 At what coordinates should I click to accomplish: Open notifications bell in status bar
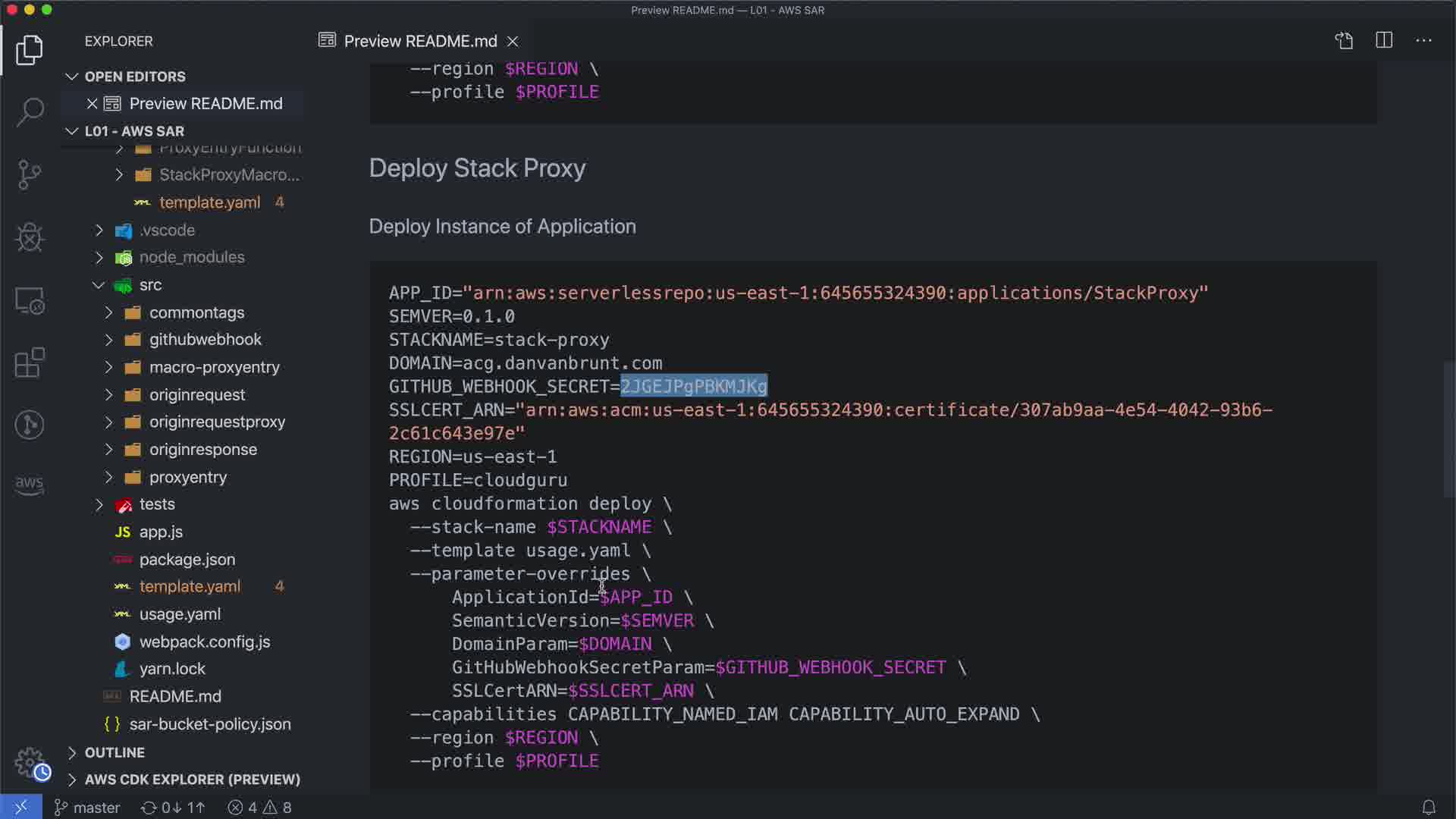pyautogui.click(x=1429, y=808)
